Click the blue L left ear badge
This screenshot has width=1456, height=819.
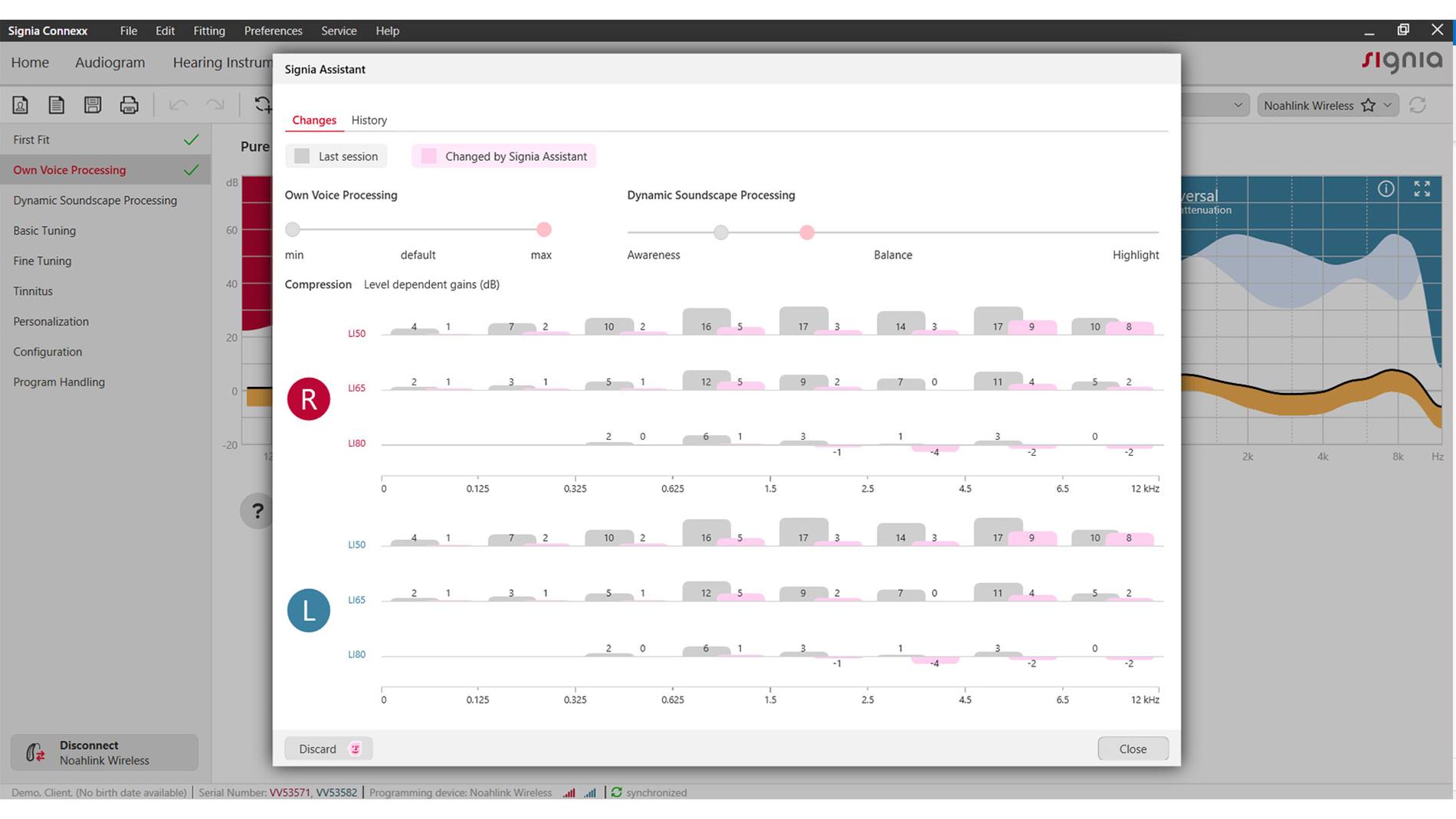(x=308, y=610)
